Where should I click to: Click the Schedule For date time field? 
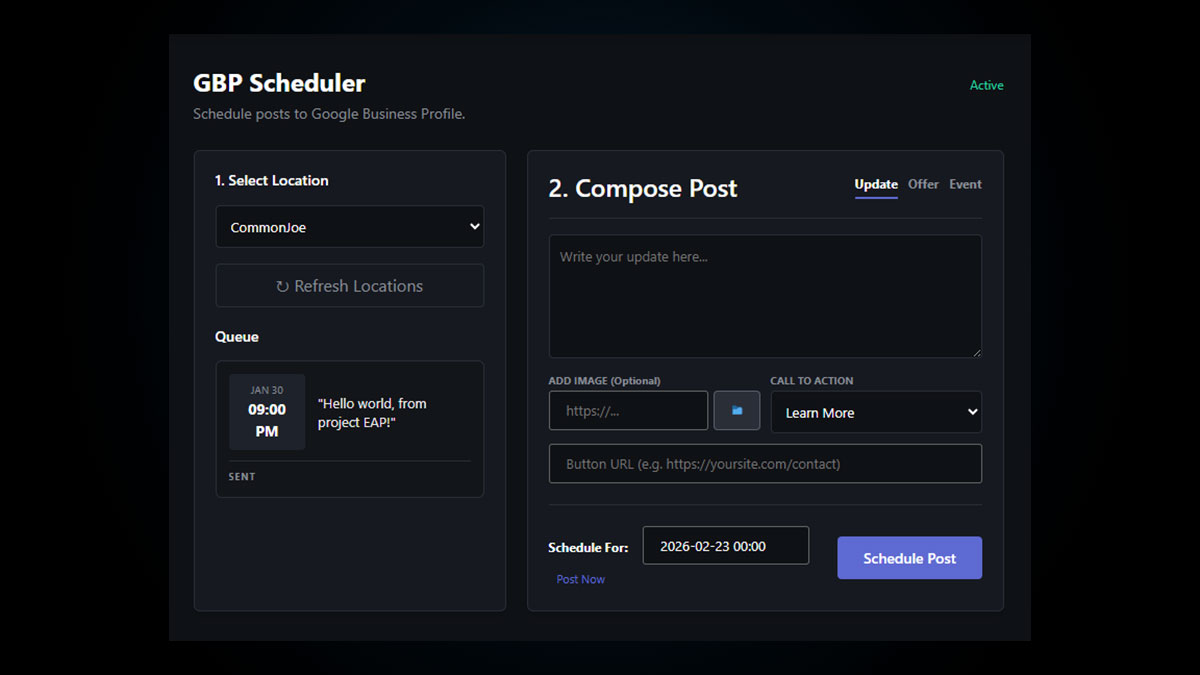point(725,546)
